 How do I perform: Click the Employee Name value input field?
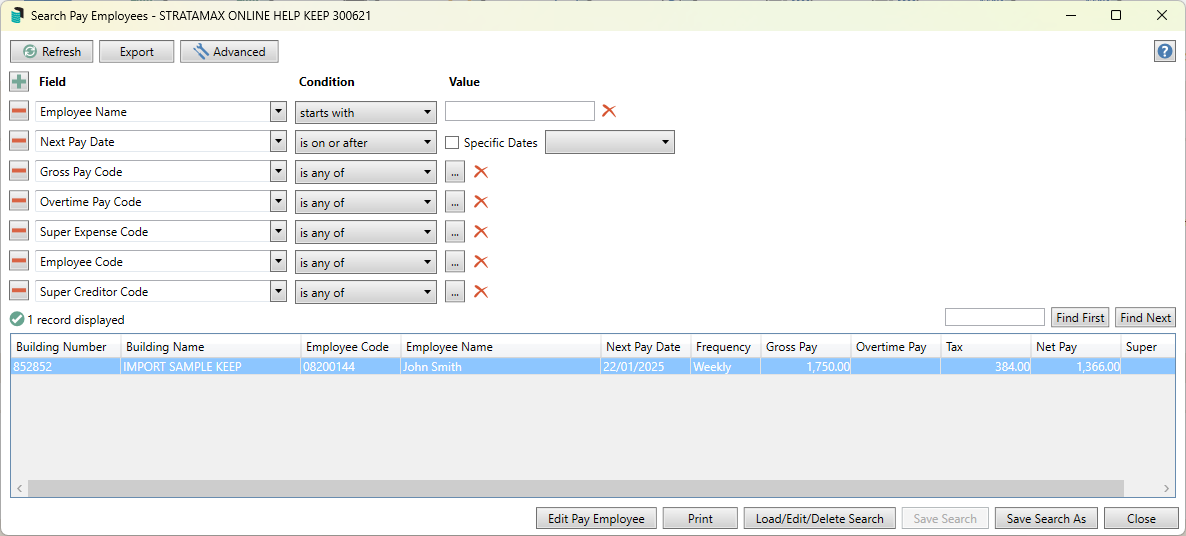pyautogui.click(x=520, y=111)
